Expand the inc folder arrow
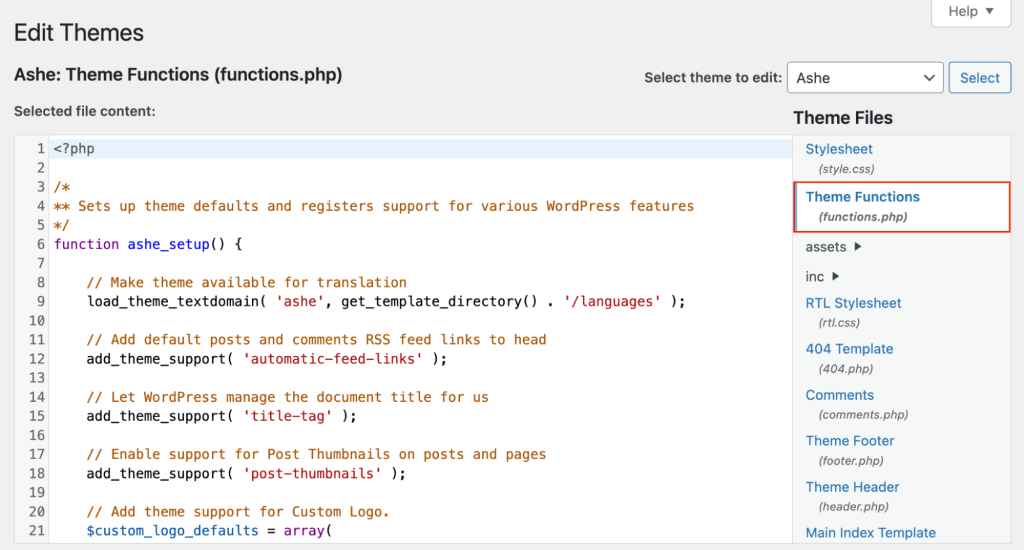 pyautogui.click(x=836, y=277)
